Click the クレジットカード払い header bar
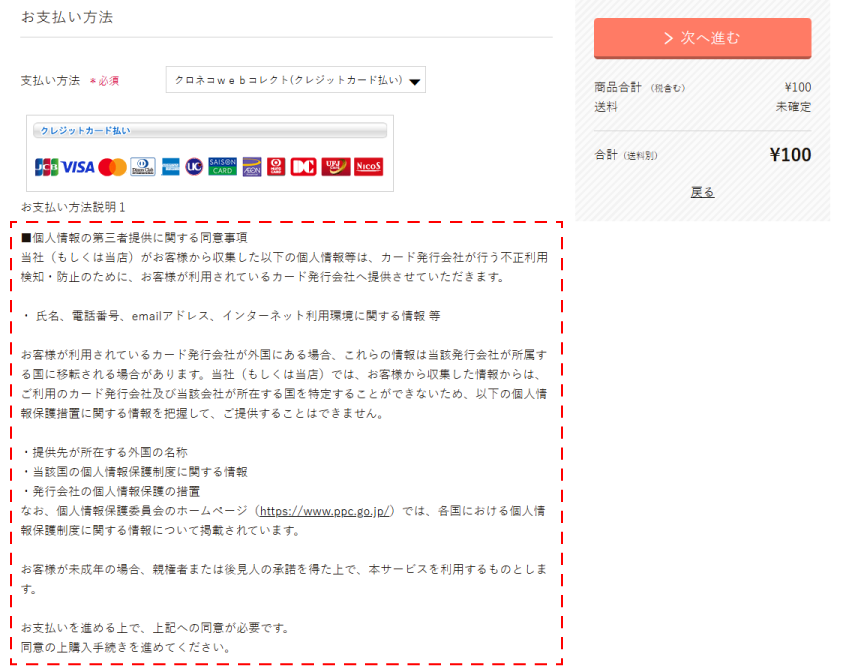843x668 pixels. [211, 130]
